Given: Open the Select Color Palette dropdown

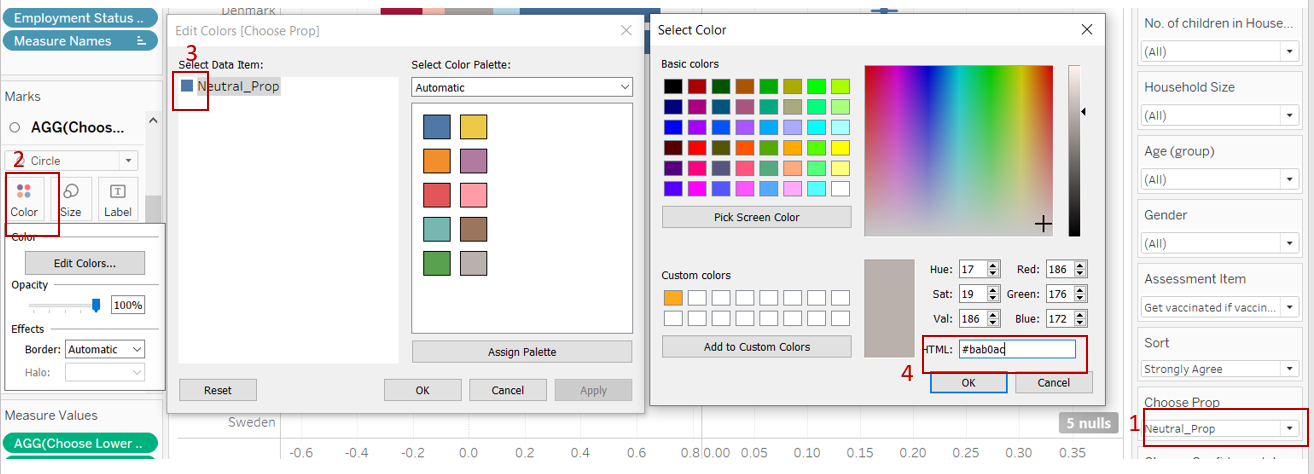Looking at the screenshot, I should (x=521, y=88).
